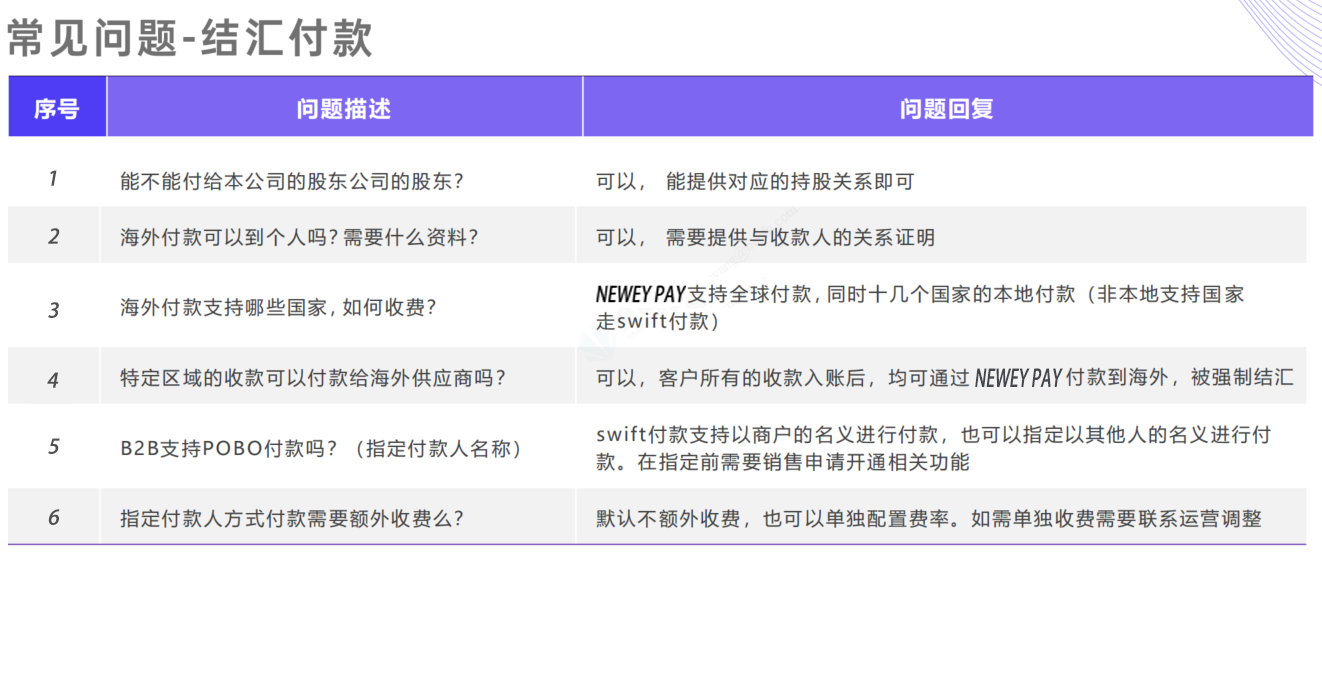Click the slide title 常见问题-结汇付款
The width and height of the screenshot is (1322, 680).
pos(190,39)
